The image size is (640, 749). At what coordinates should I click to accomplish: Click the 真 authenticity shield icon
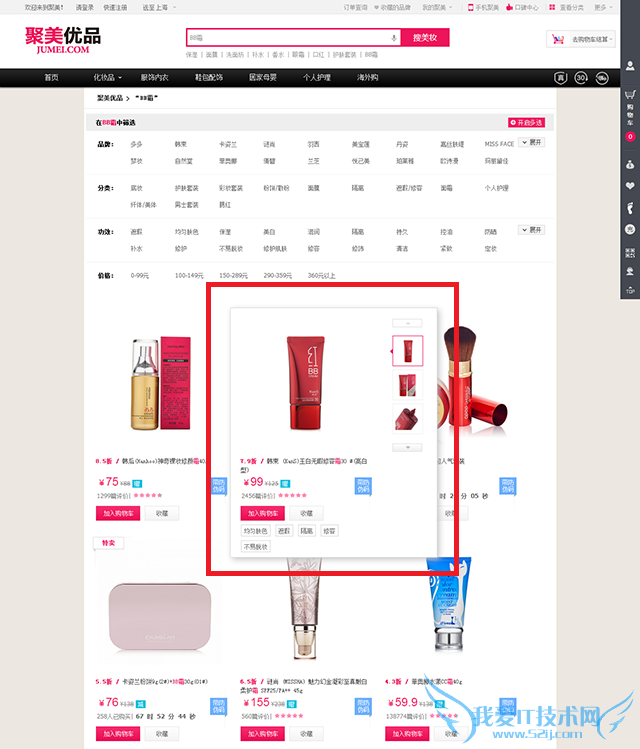coord(560,78)
